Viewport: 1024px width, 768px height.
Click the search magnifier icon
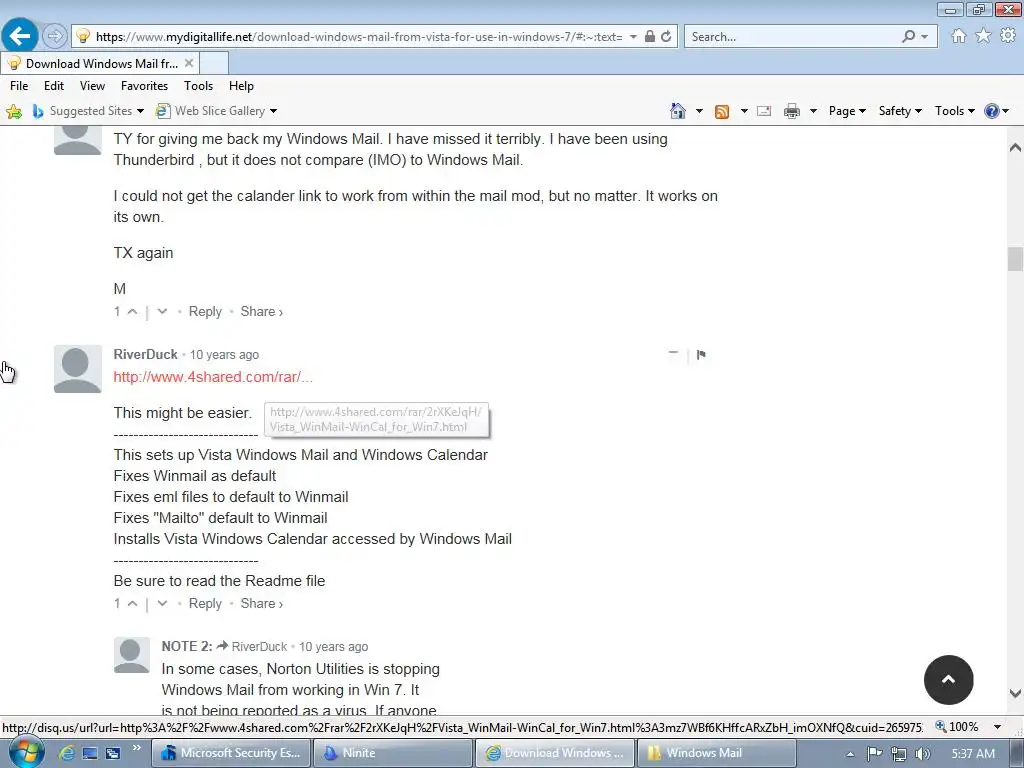click(908, 37)
